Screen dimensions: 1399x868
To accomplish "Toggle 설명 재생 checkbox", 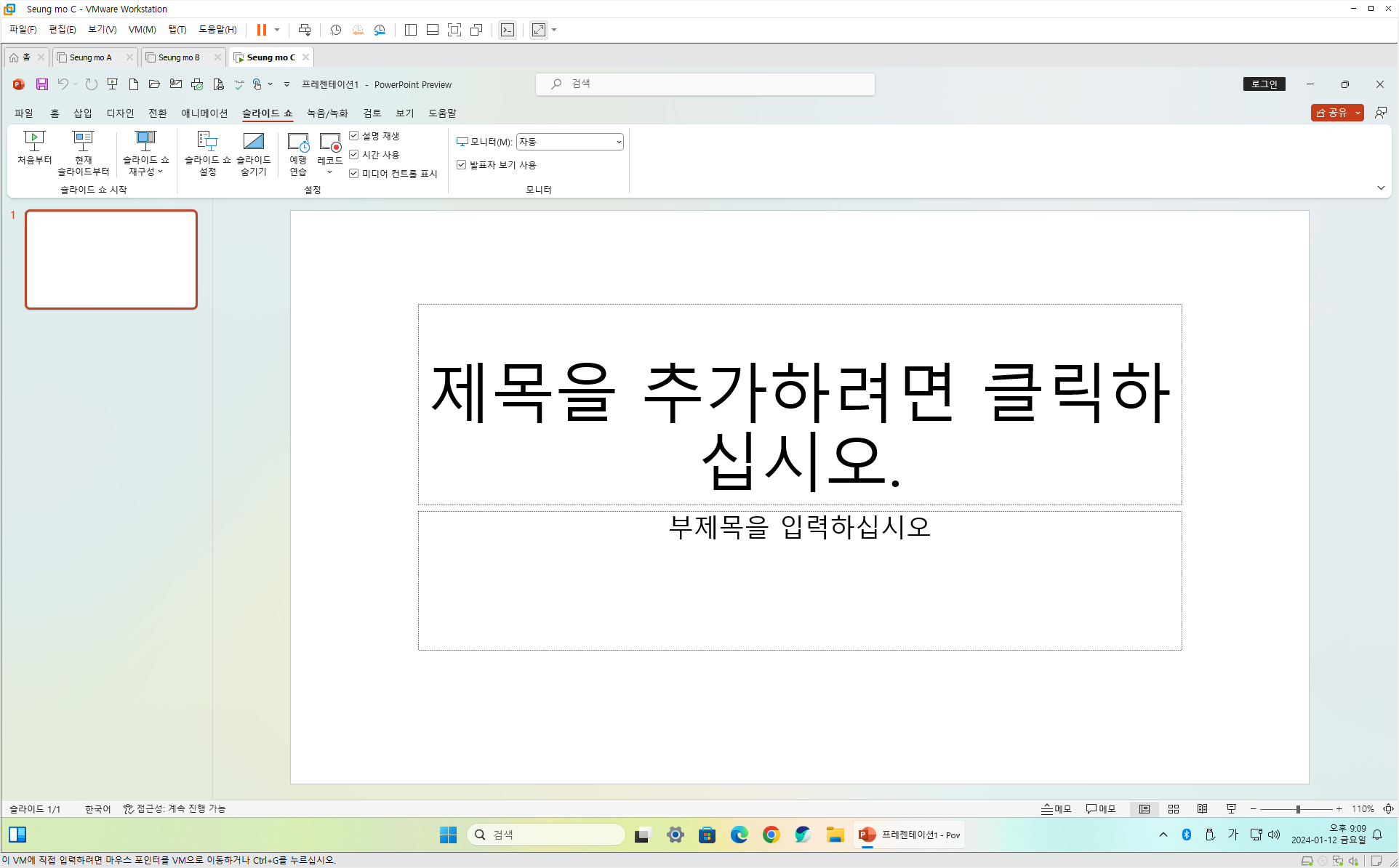I will [x=354, y=136].
